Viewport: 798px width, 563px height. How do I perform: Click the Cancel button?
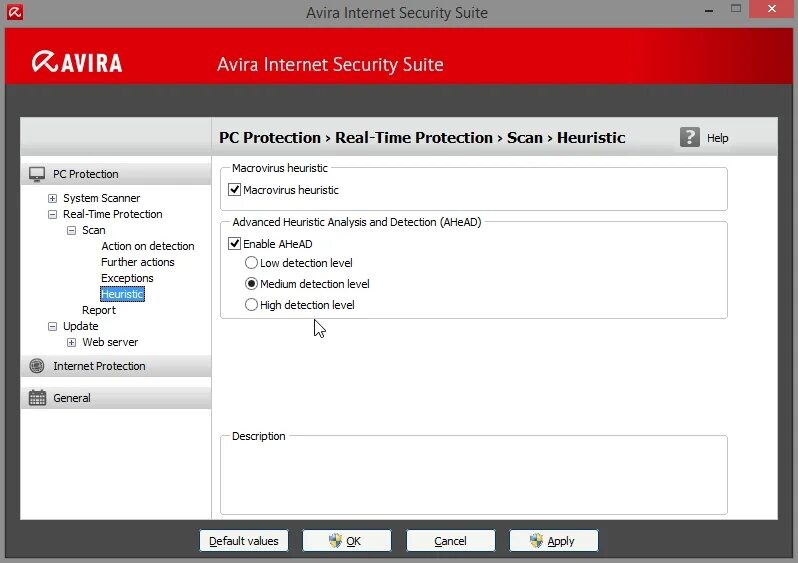click(450, 541)
